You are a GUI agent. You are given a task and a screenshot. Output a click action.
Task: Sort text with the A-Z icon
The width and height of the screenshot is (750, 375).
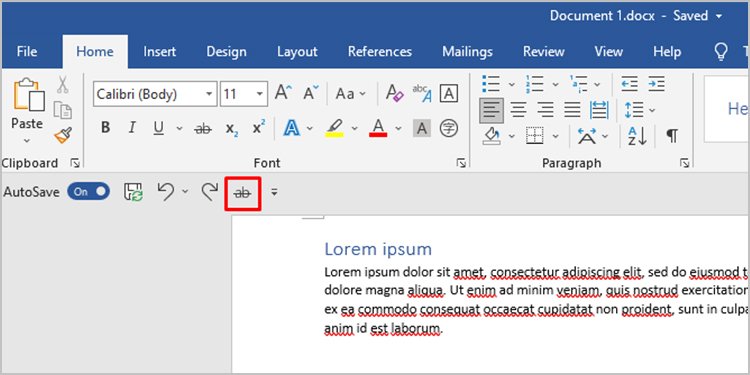(637, 136)
